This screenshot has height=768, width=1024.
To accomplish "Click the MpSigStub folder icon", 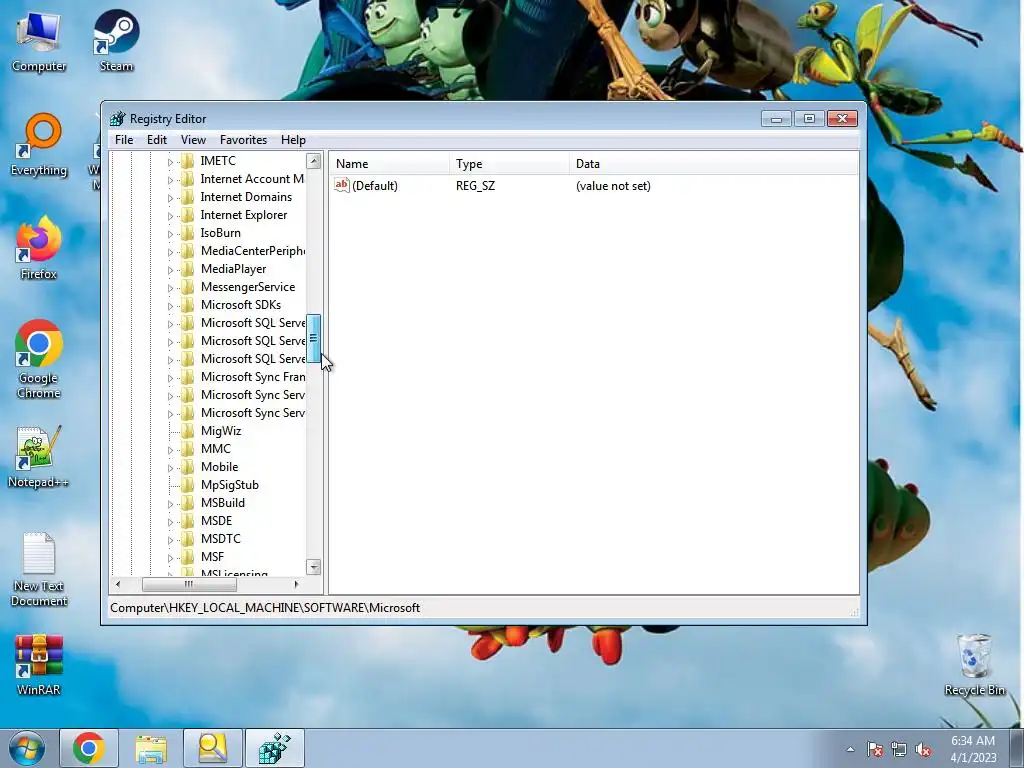I will [x=187, y=485].
